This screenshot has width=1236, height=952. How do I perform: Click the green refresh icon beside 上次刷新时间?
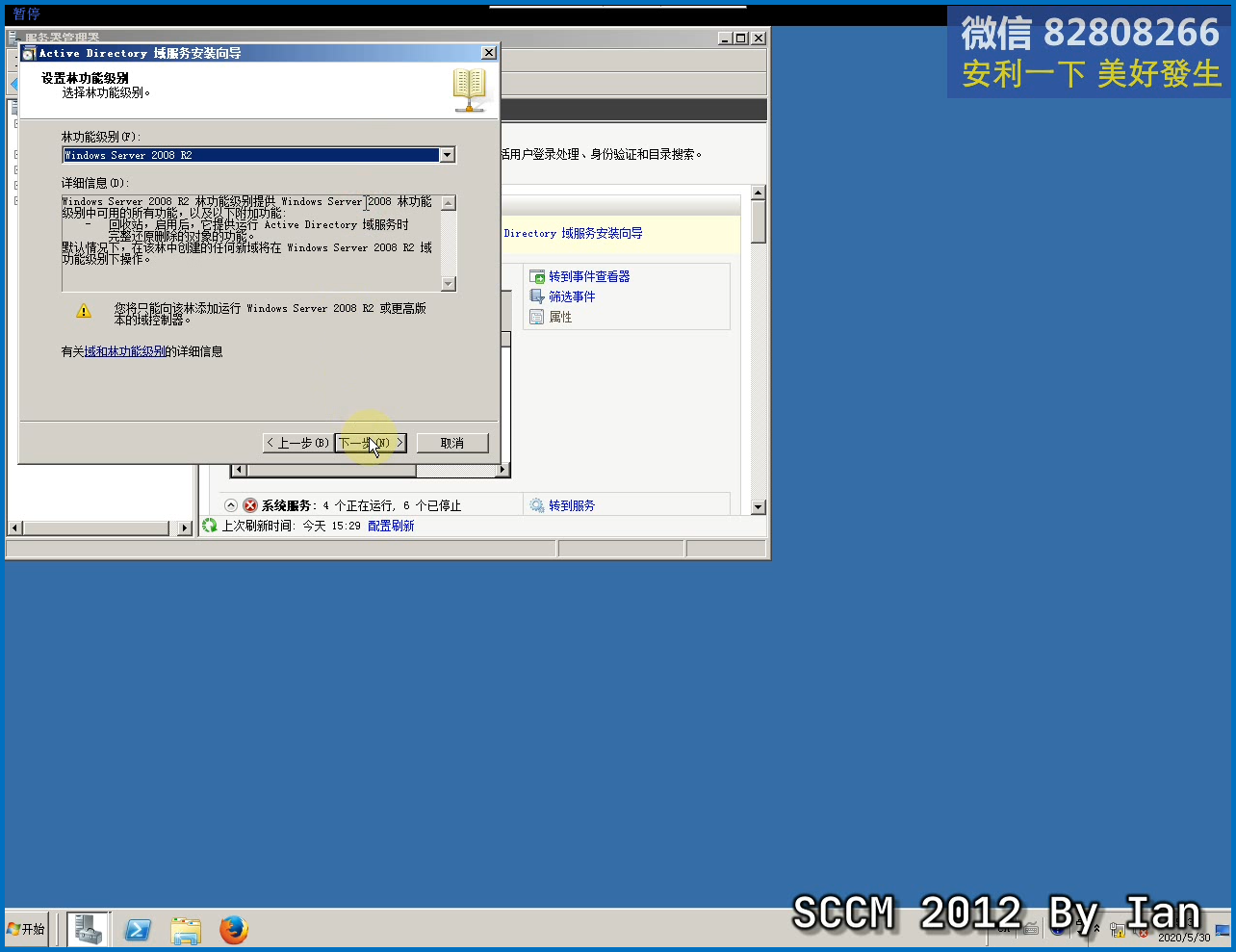(210, 526)
